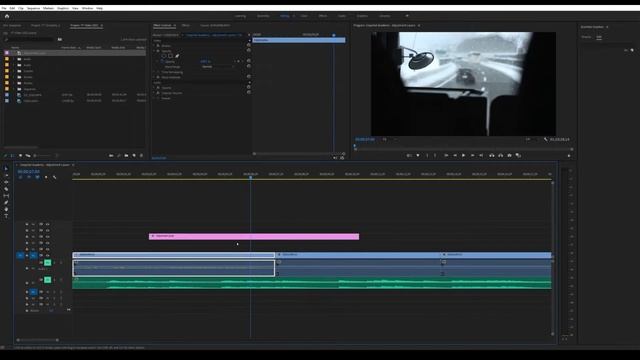Create 4-point rectangle mask under Opacity
Screen dimensions: 640x360
[171, 56]
